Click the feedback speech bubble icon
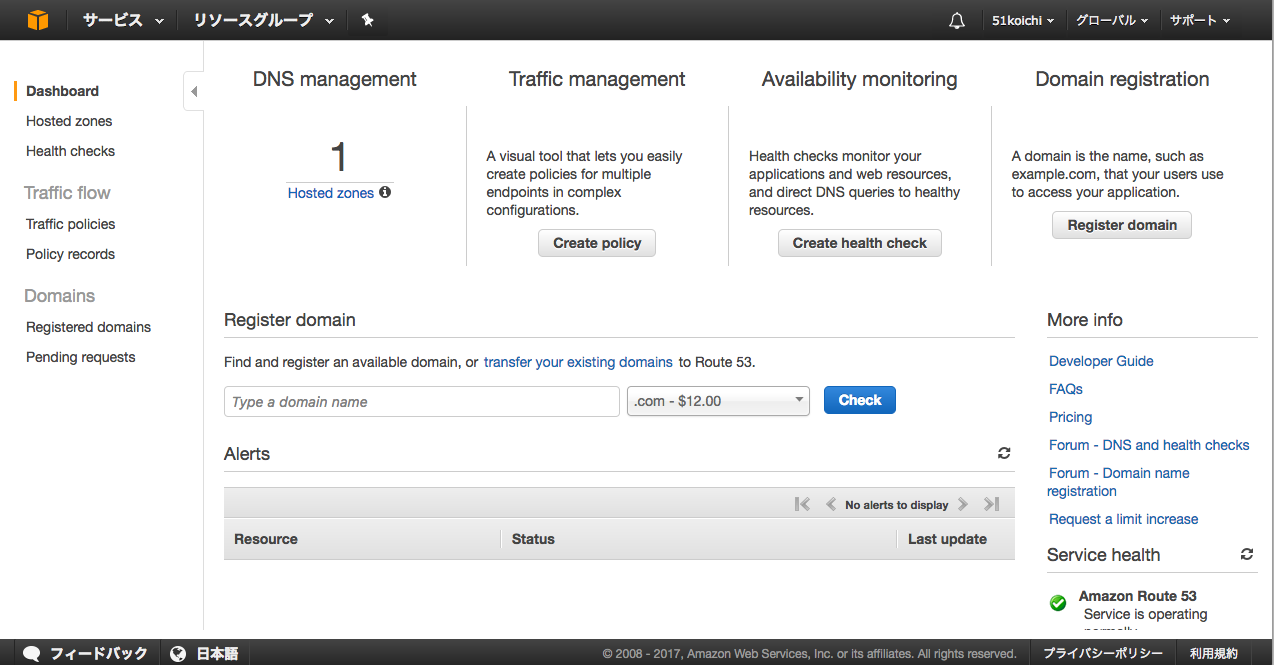 [x=31, y=653]
